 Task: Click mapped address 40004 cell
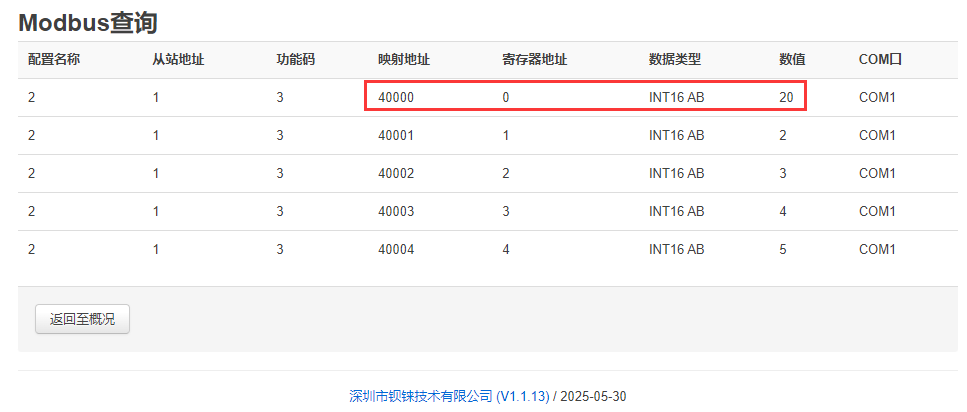[x=396, y=250]
